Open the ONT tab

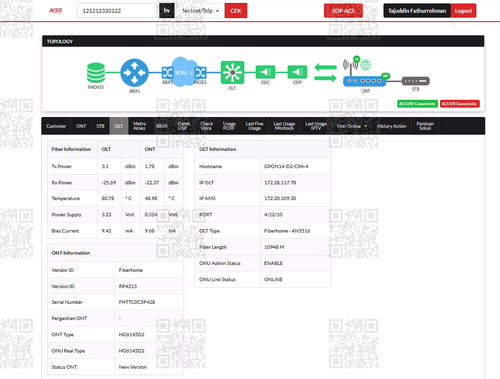point(81,126)
